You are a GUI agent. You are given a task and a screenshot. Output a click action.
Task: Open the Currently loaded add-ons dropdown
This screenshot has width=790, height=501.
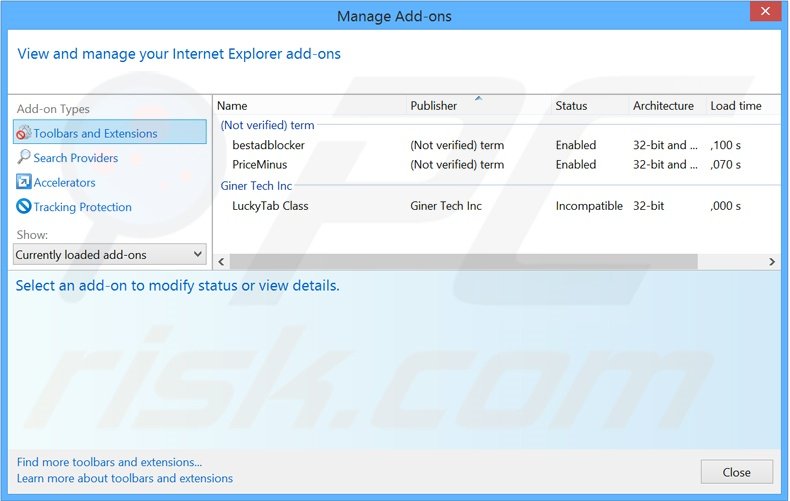click(x=110, y=255)
